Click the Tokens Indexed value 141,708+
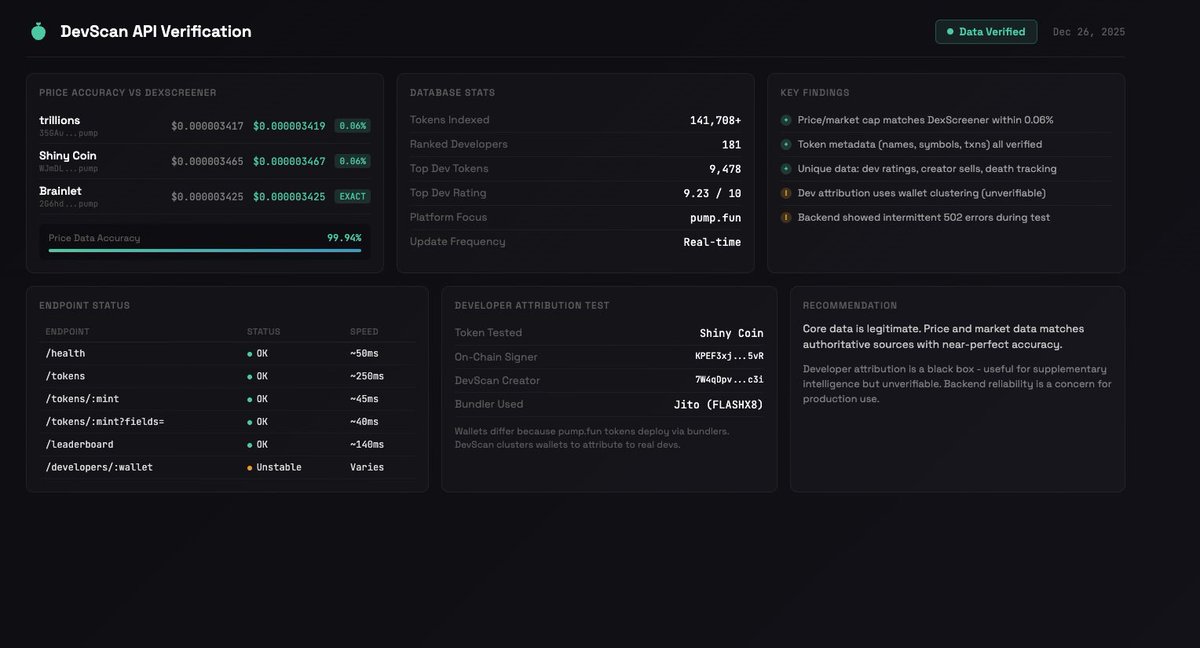Image resolution: width=1200 pixels, height=648 pixels. (x=716, y=120)
